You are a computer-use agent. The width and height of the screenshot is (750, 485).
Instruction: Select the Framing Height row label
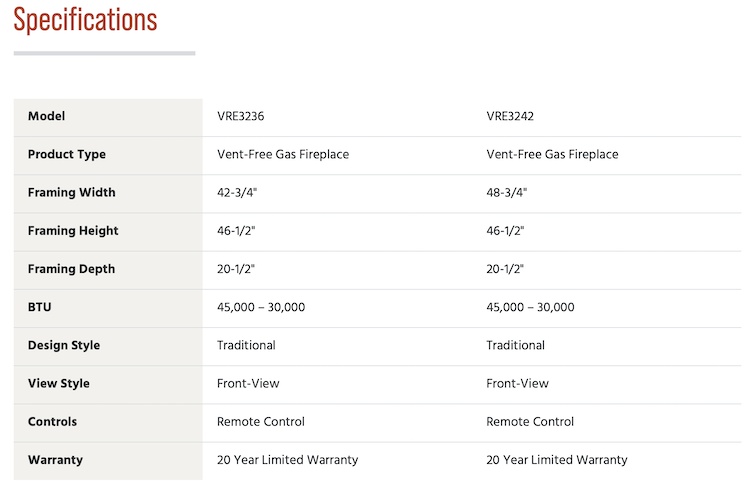pyautogui.click(x=73, y=231)
